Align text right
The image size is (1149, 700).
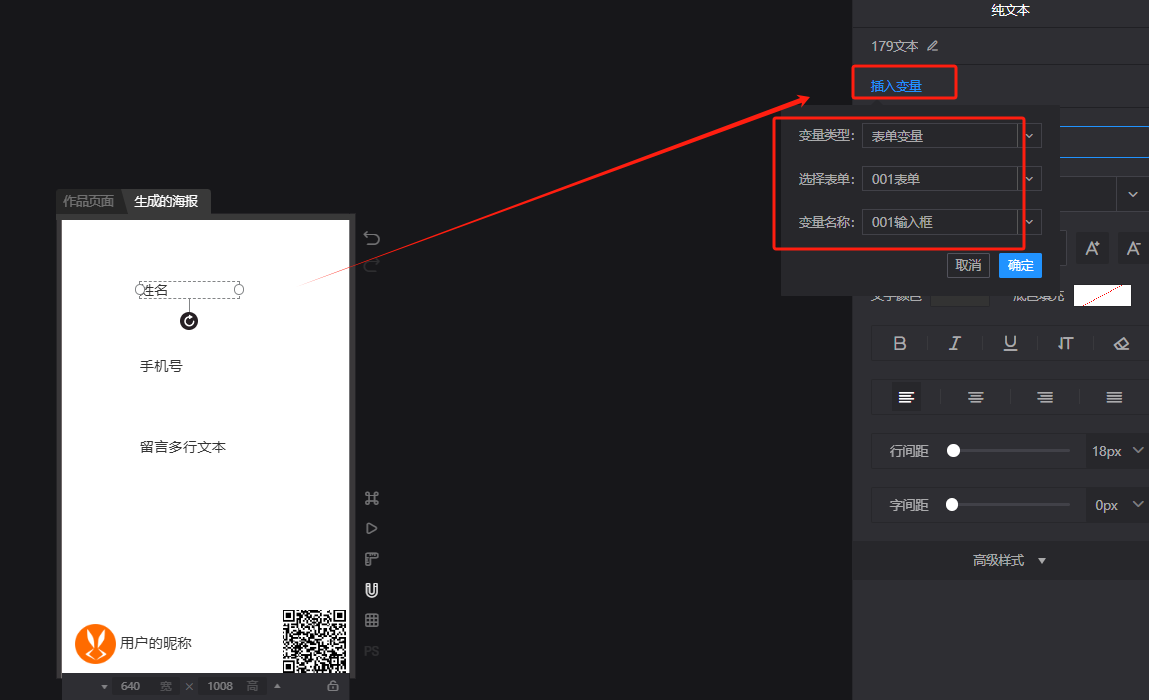(1045, 397)
